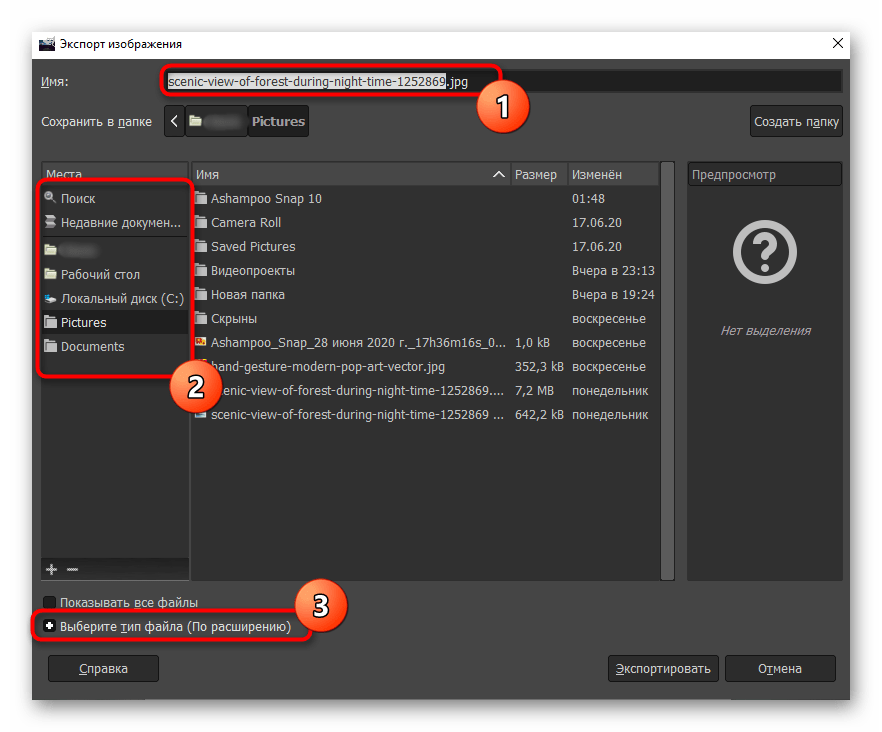Image resolution: width=882 pixels, height=732 pixels.
Task: Select hand-gesture-modern-pop-art-vector.jpg file
Action: [x=425, y=366]
